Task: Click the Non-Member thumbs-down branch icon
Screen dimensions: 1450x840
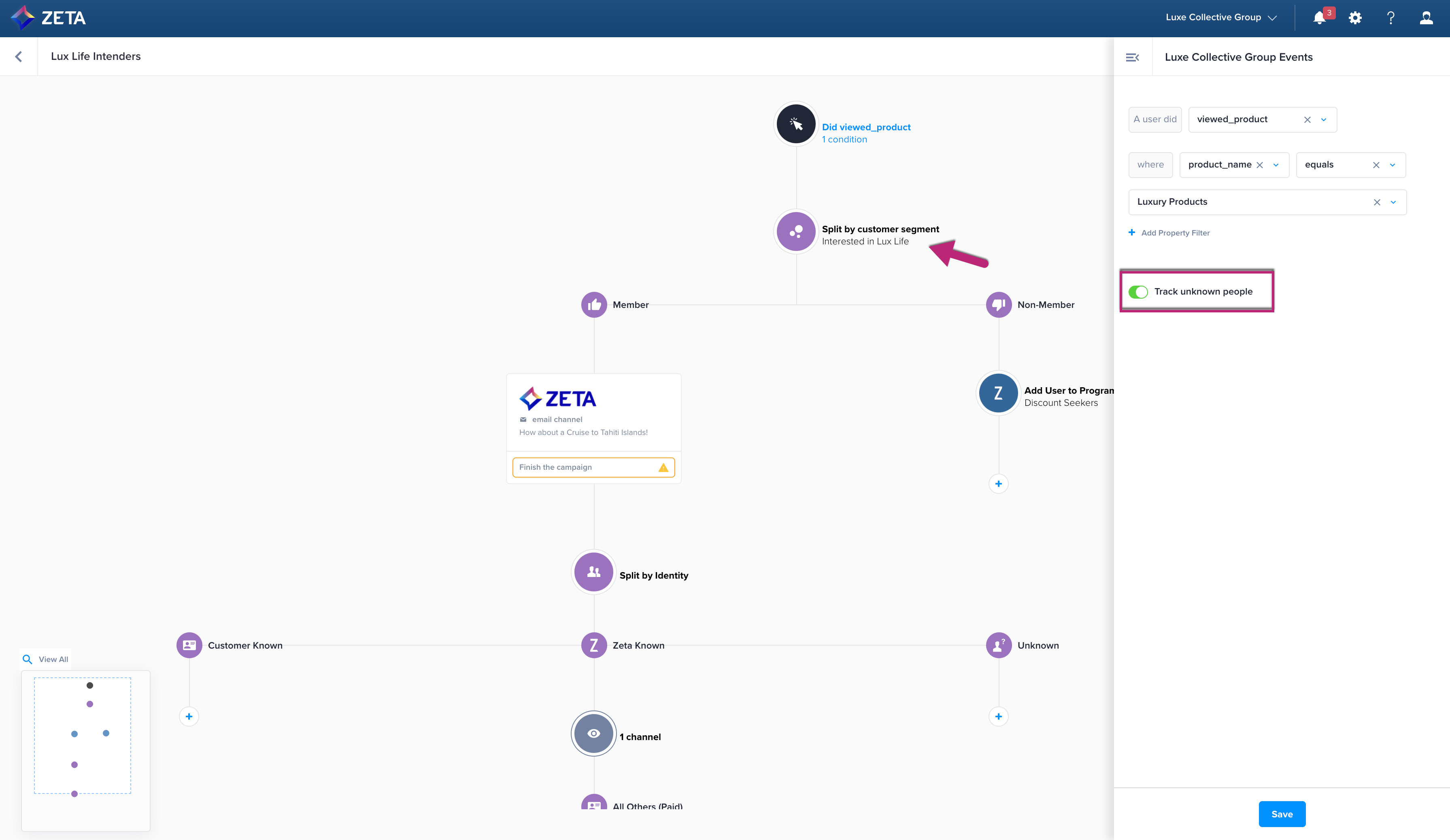Action: click(998, 305)
